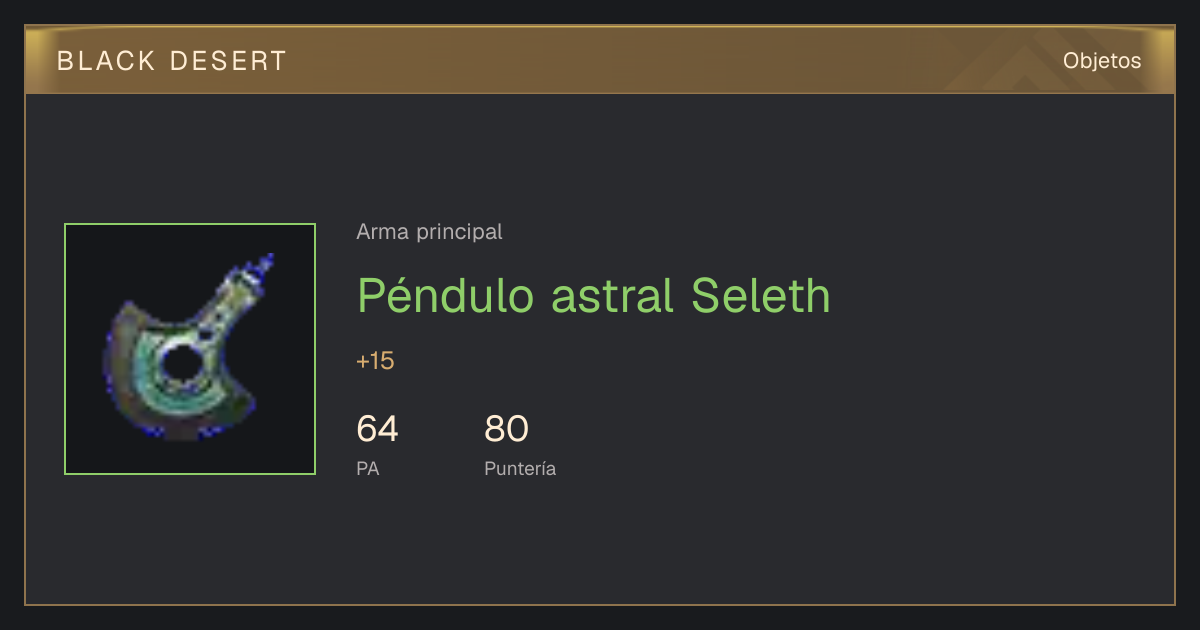Click the green border of item thumbnail

65,349
